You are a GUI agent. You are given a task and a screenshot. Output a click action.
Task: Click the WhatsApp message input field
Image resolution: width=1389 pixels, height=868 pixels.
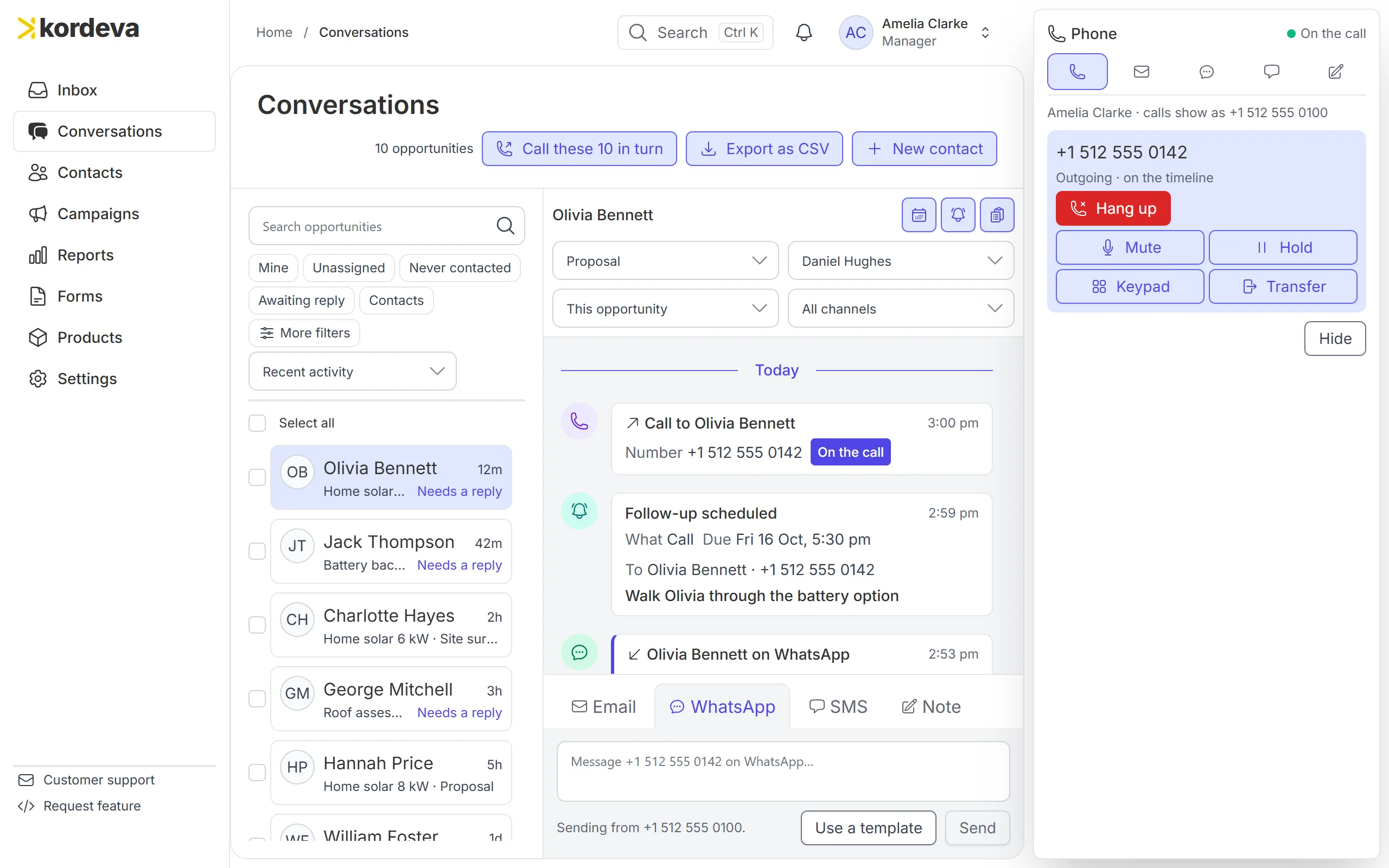[x=783, y=771]
